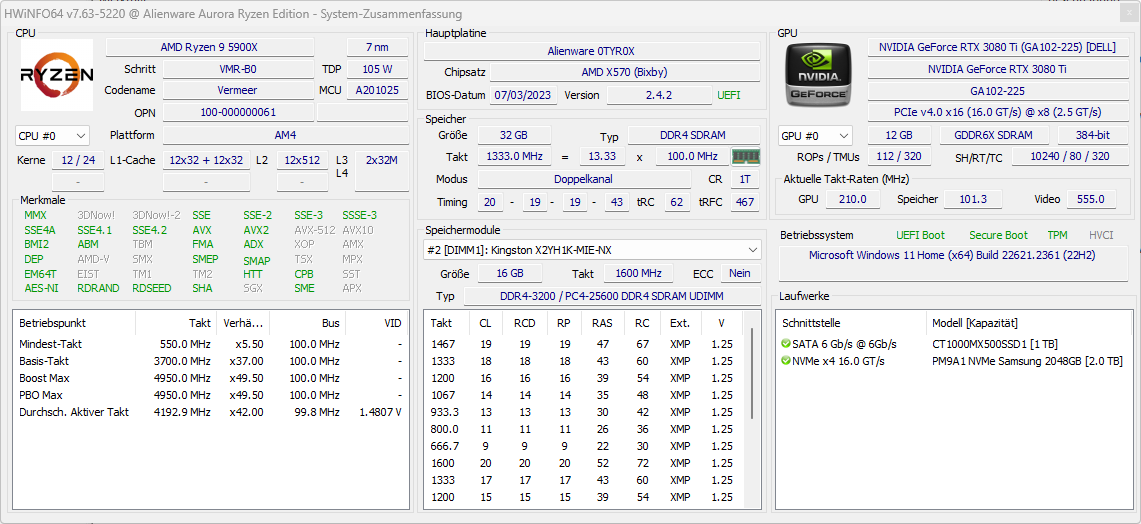Select the Microsoft Windows 11 Home operating system field

pyautogui.click(x=953, y=263)
